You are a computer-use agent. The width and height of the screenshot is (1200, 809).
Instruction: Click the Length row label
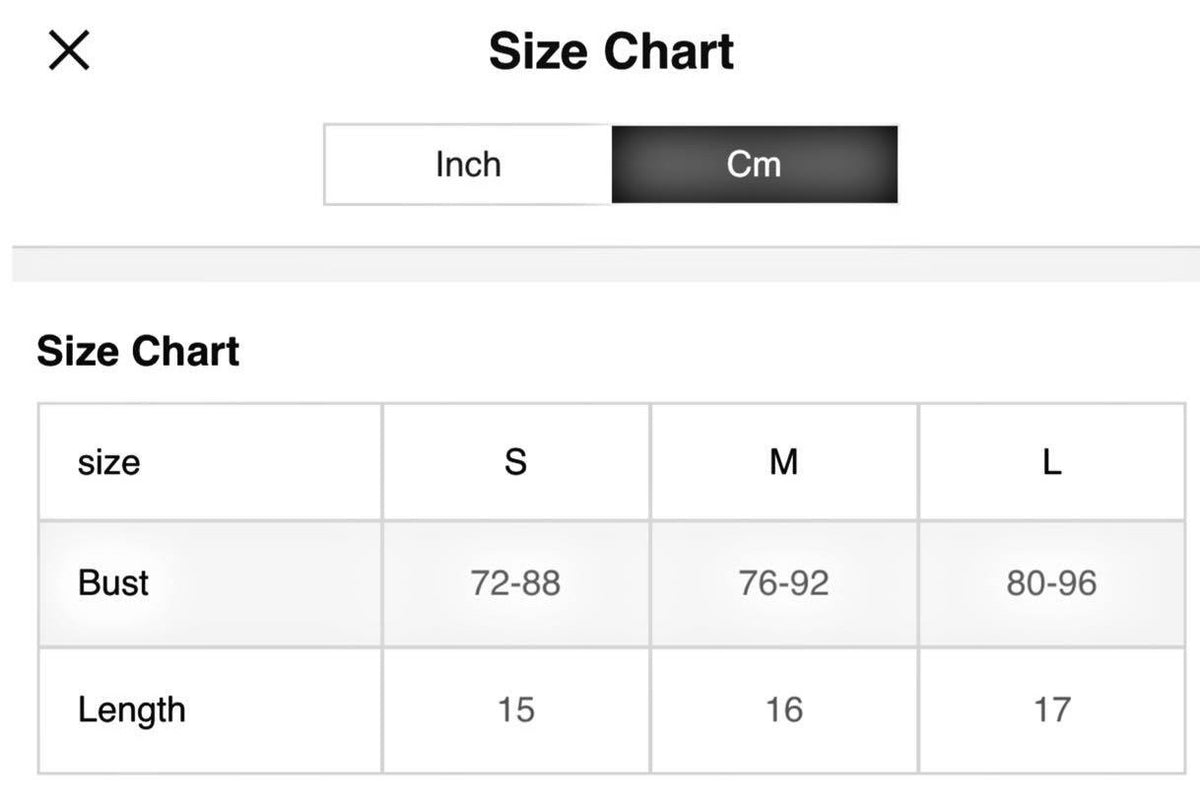point(131,710)
